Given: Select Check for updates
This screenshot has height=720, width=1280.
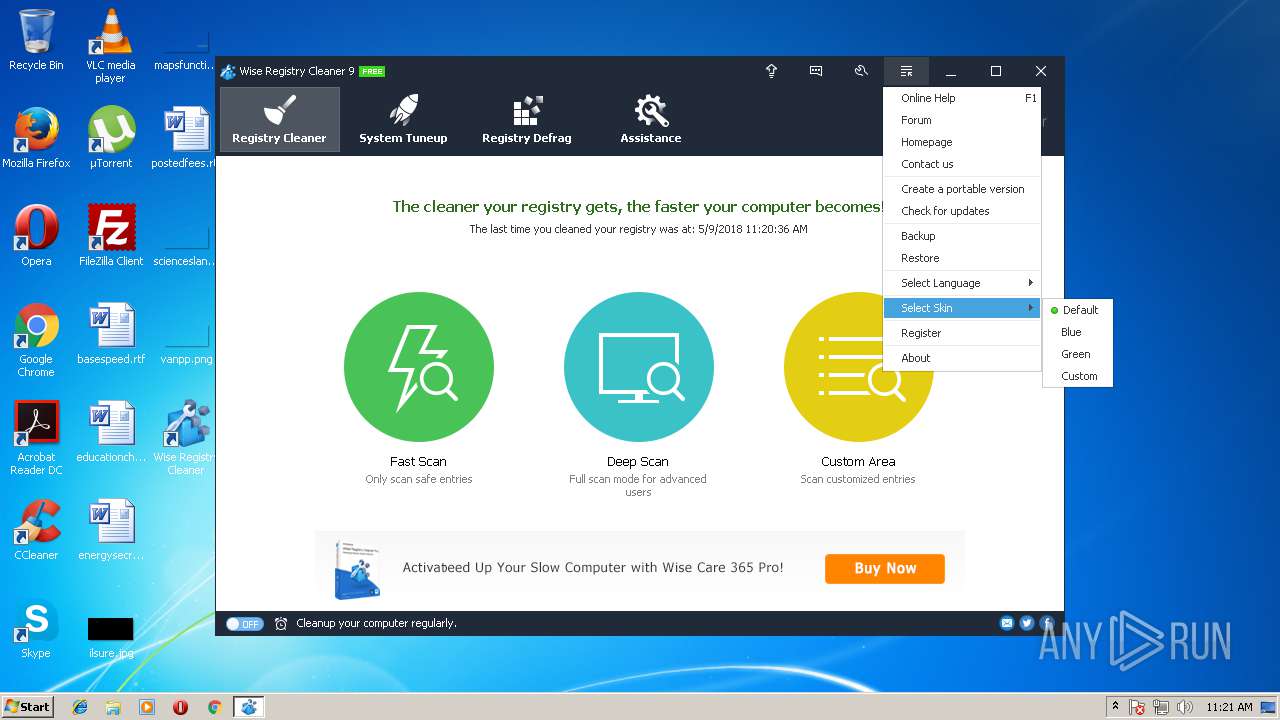Looking at the screenshot, I should (x=962, y=211).
